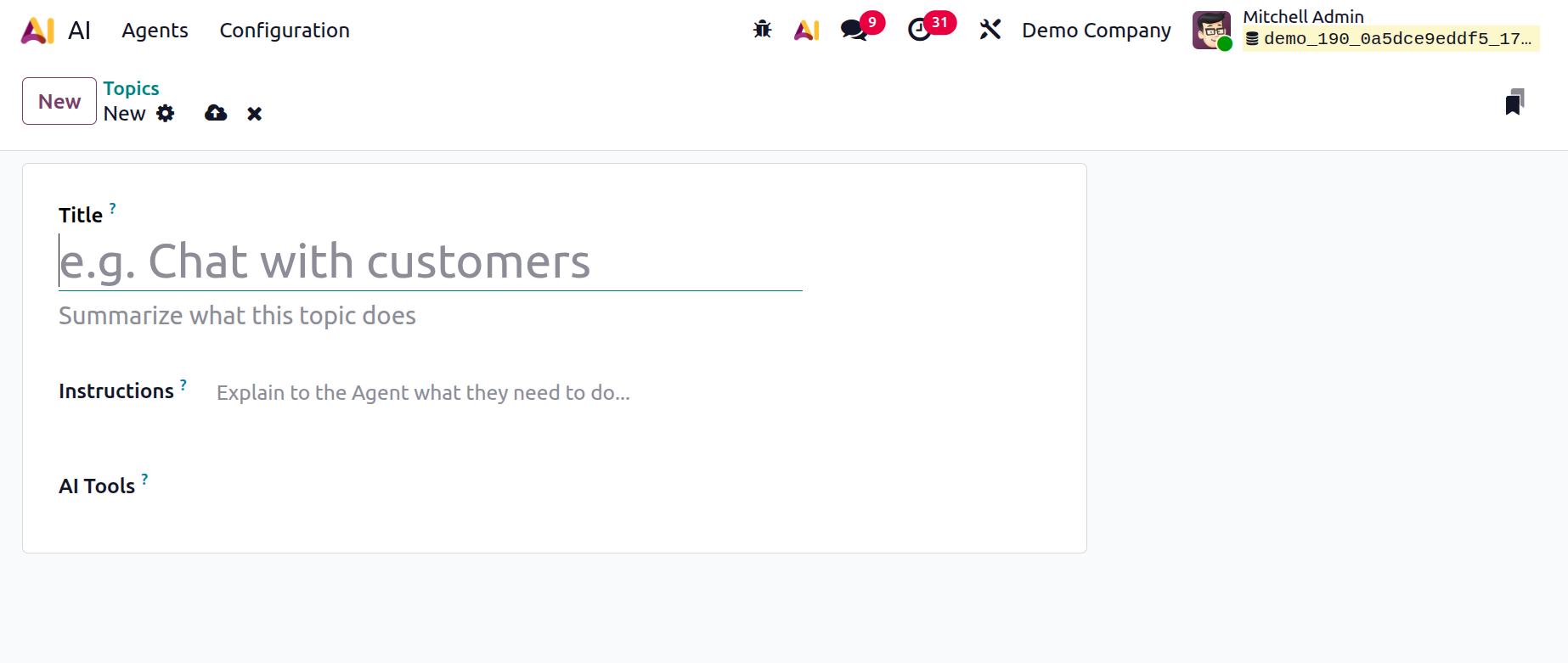Click the AI assistant icon in navbar
Screen dimensions: 1568x663
(x=806, y=31)
